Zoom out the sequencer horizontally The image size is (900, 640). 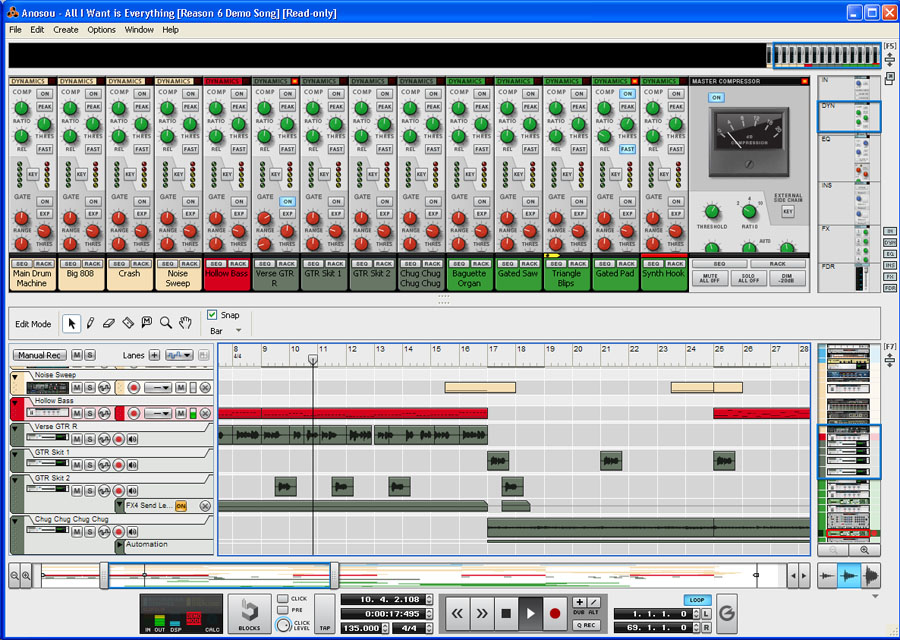click(15, 575)
